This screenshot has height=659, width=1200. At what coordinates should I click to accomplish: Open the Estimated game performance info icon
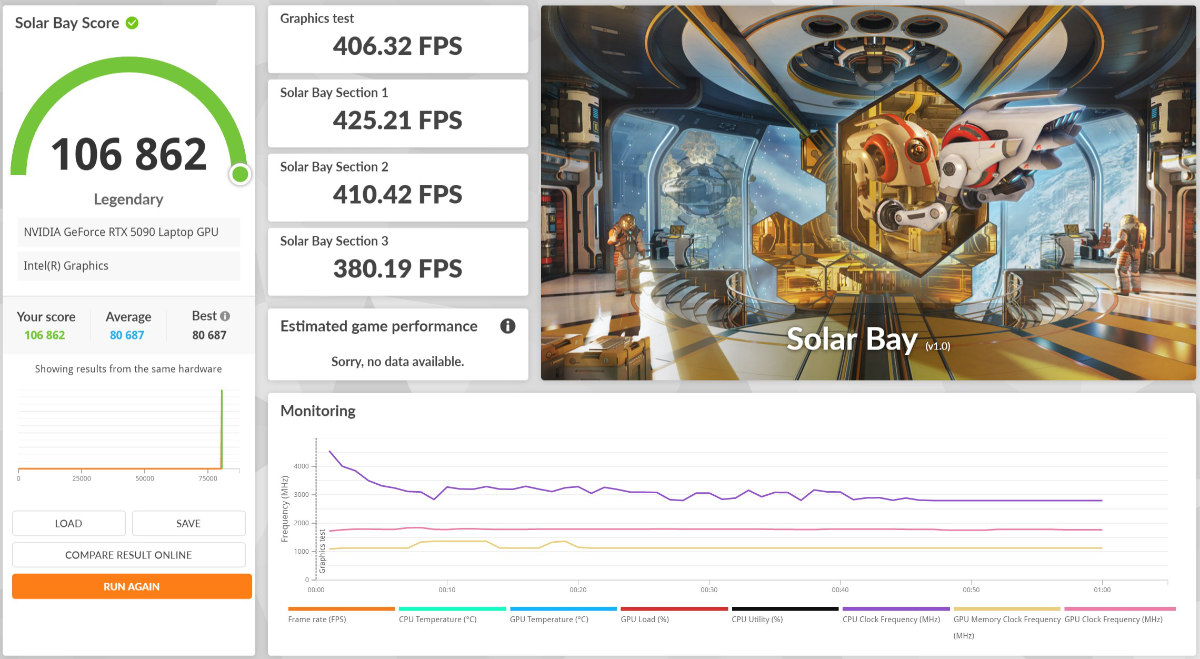click(507, 326)
